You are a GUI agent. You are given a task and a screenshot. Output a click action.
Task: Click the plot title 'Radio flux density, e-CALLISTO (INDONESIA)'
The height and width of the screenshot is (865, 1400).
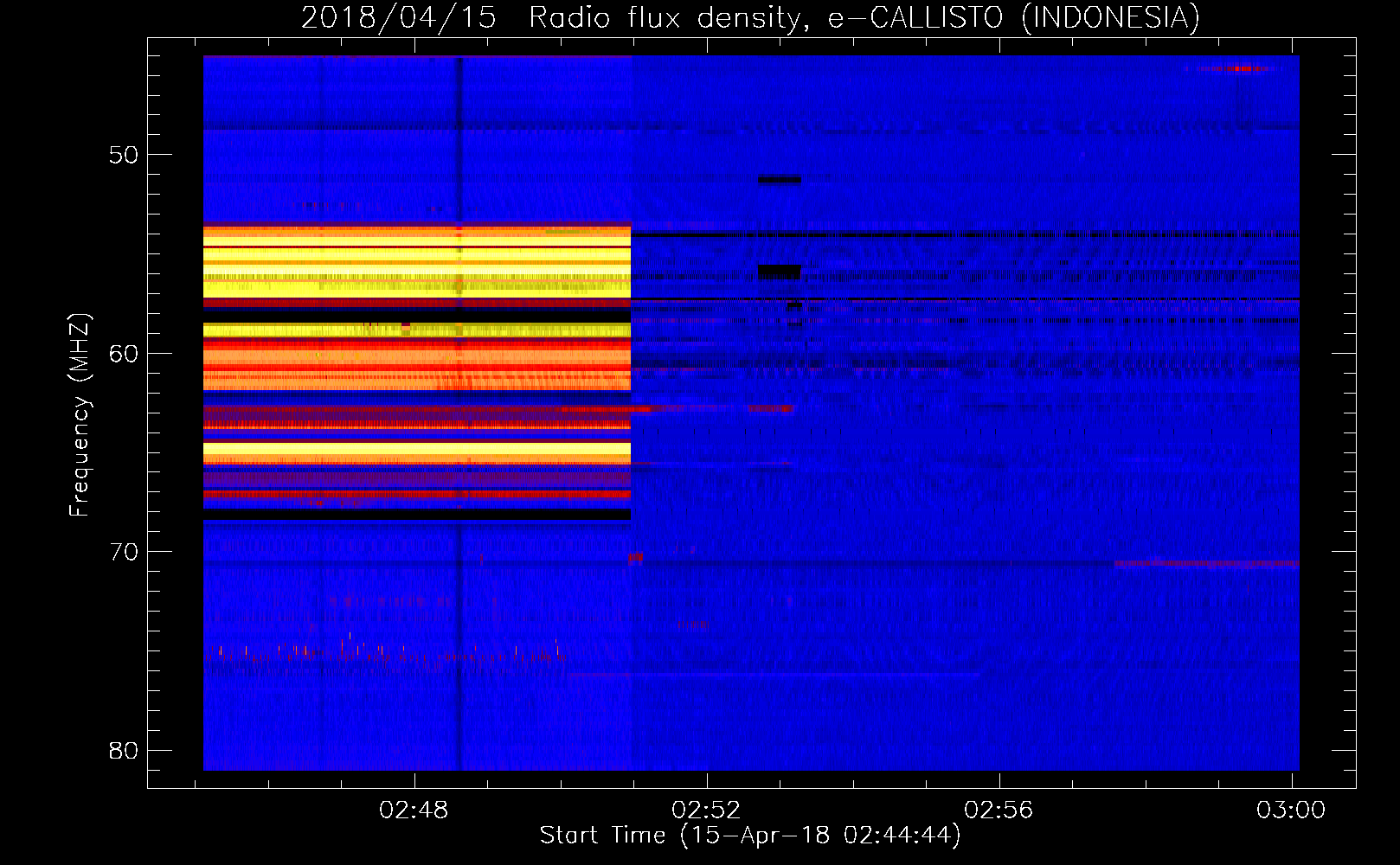(x=864, y=17)
